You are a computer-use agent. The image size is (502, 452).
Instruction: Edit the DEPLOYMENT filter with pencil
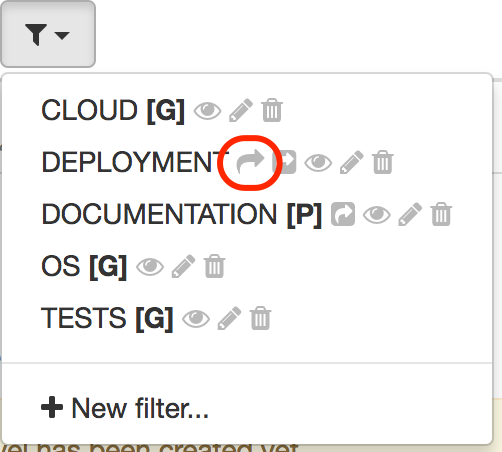click(352, 162)
